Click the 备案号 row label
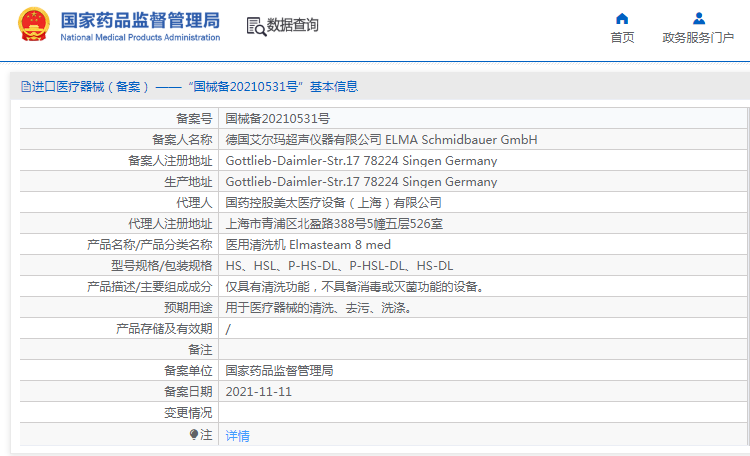The image size is (750, 456). [x=194, y=119]
